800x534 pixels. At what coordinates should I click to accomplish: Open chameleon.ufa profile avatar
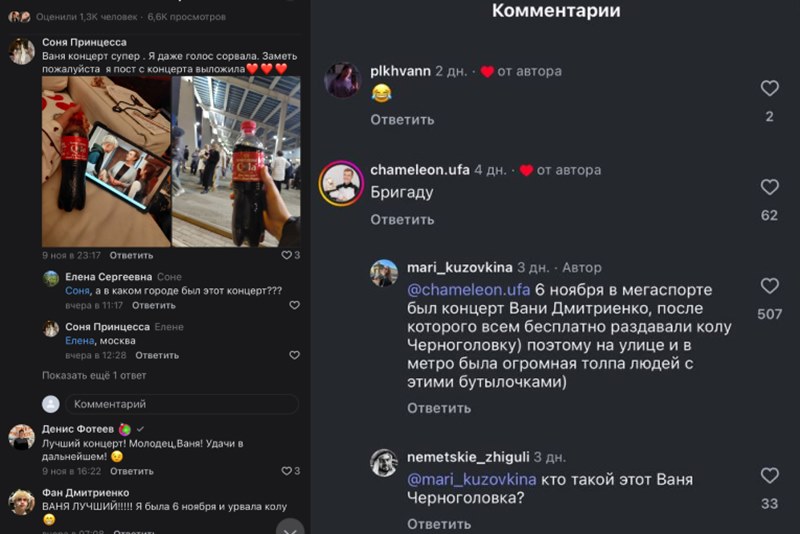[341, 184]
